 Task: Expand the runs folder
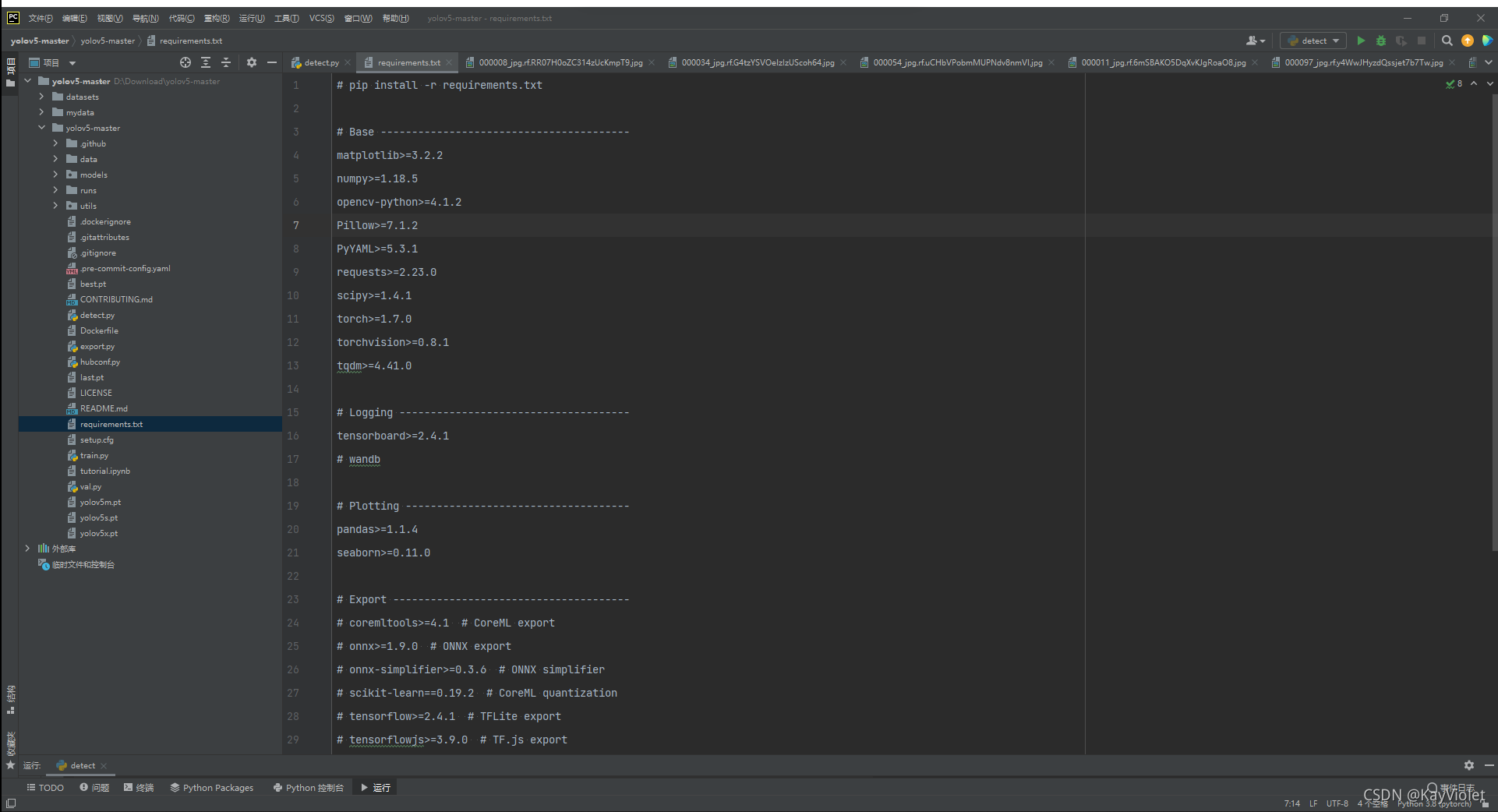point(55,190)
